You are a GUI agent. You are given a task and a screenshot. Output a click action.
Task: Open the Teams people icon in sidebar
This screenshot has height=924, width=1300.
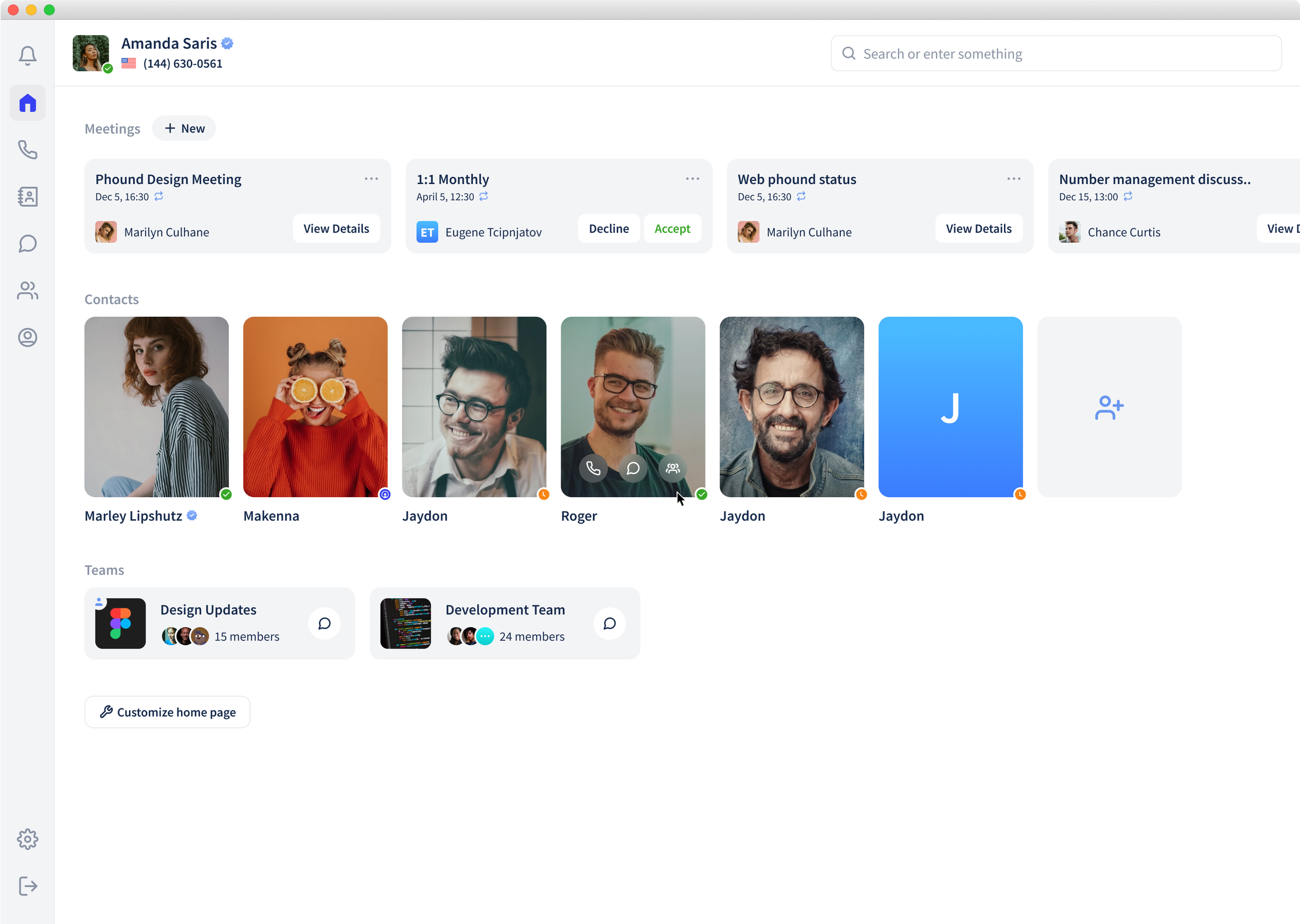coord(28,291)
